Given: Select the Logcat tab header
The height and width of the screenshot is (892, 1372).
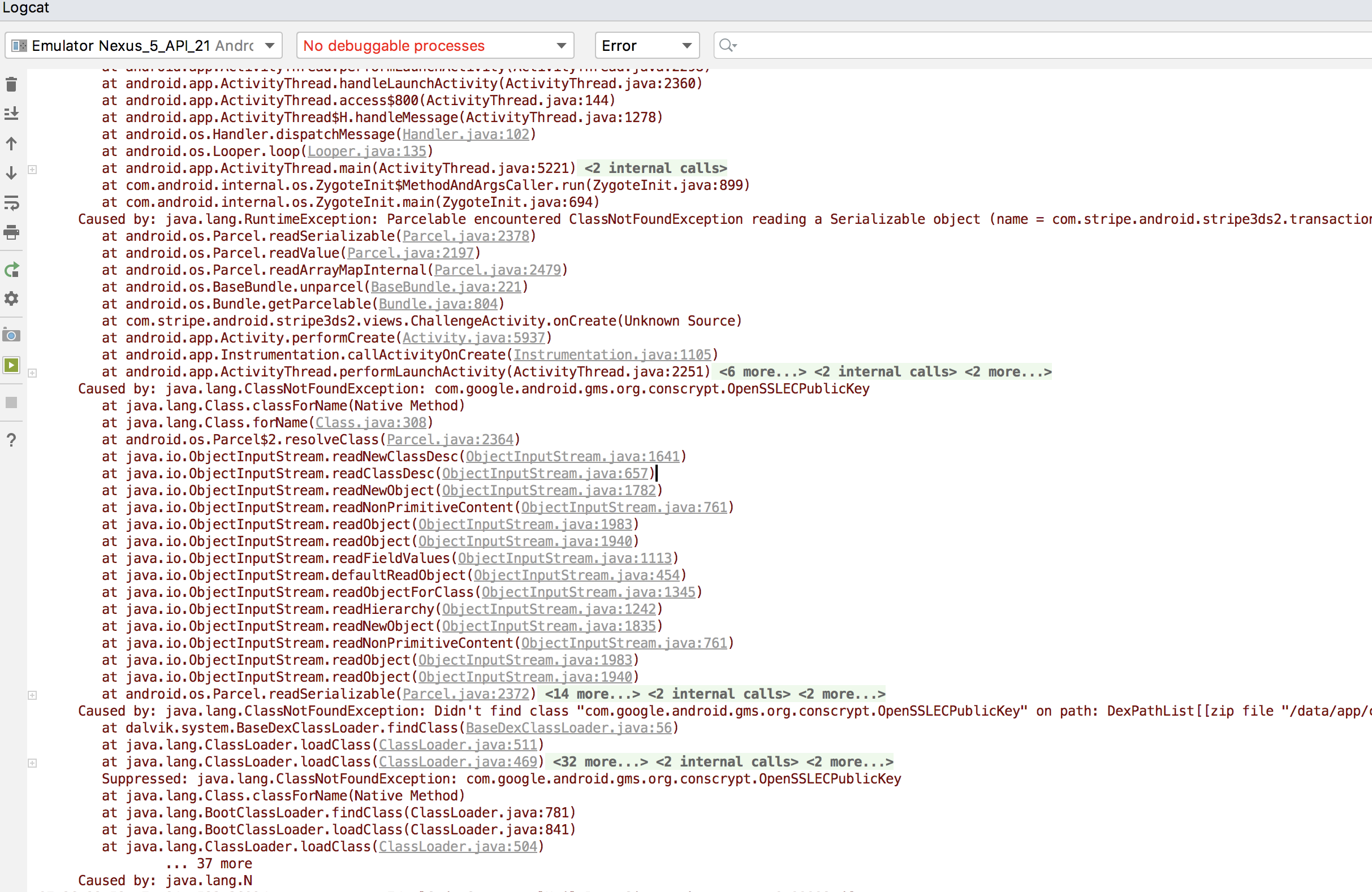Looking at the screenshot, I should (x=25, y=7).
